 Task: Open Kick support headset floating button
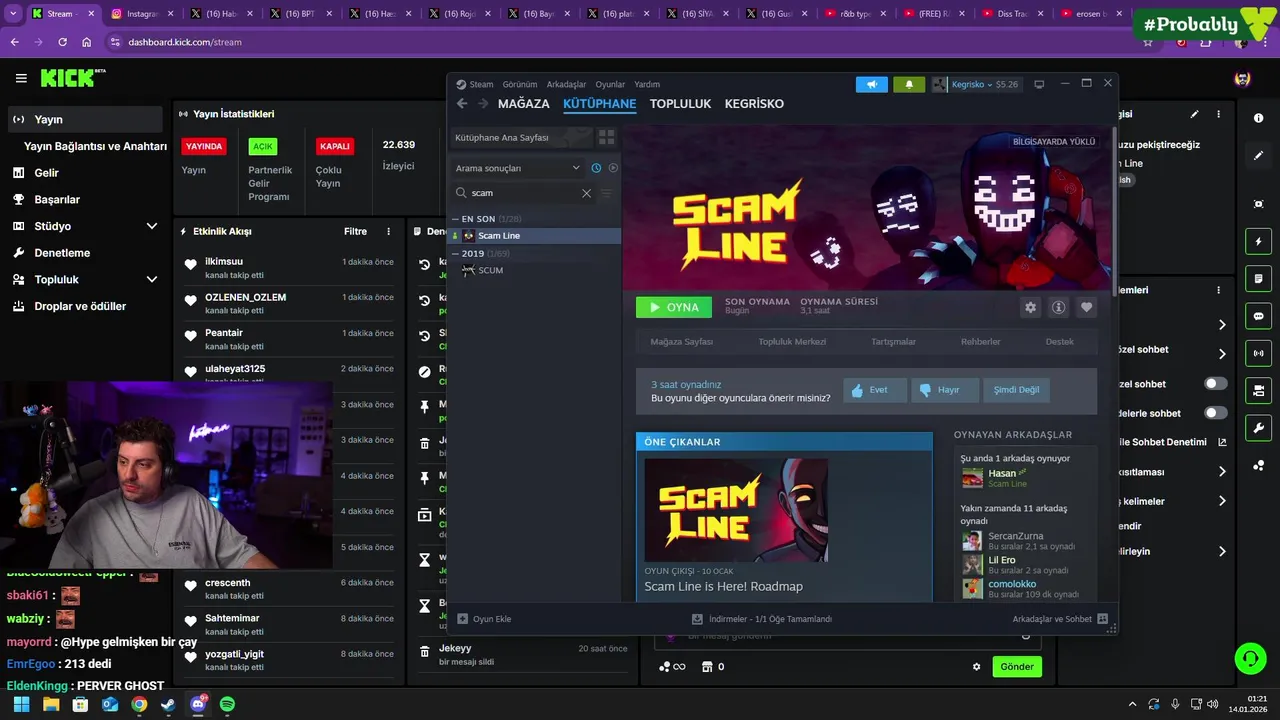(1250, 658)
